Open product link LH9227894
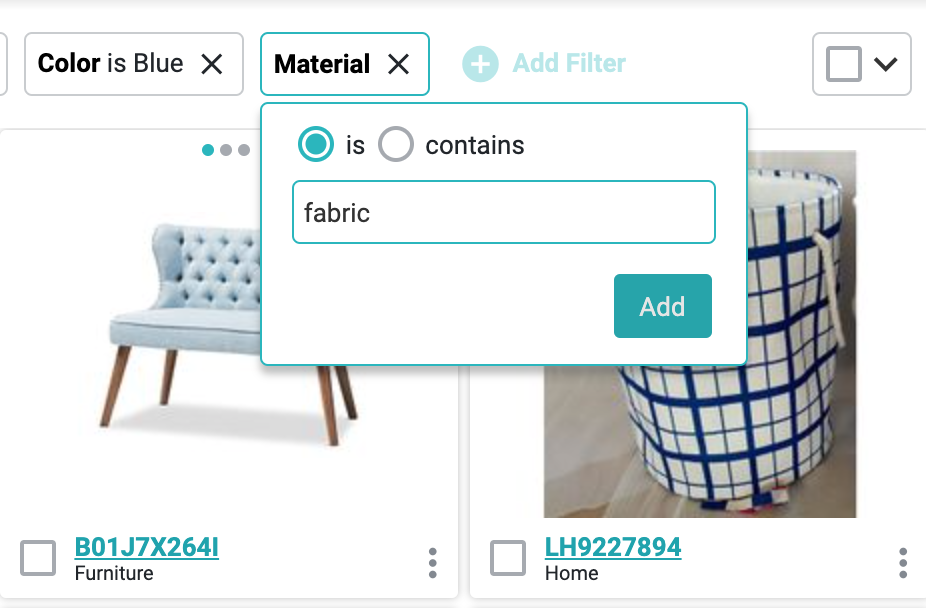The height and width of the screenshot is (608, 926). [613, 547]
